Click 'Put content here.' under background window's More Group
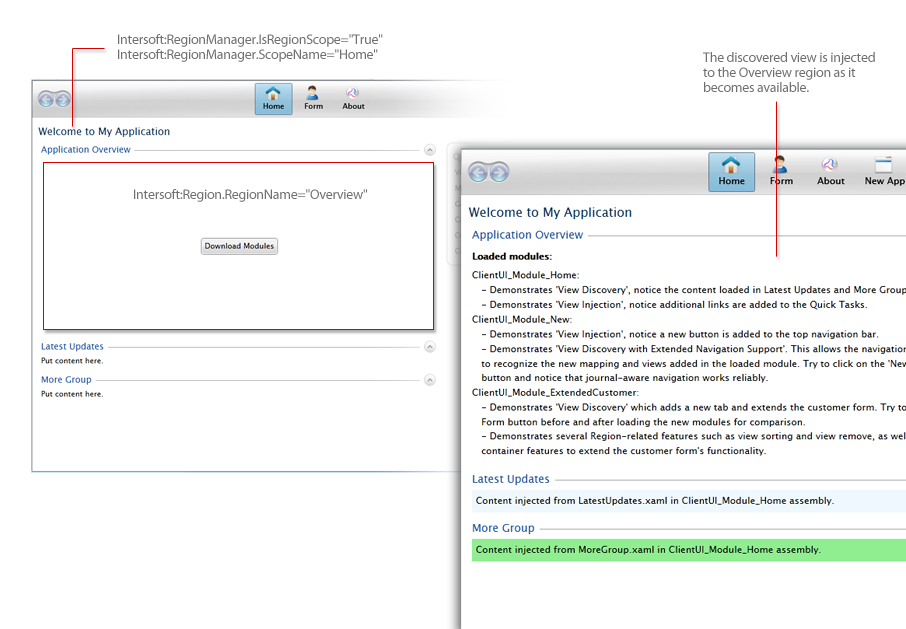This screenshot has width=906, height=629. point(72,394)
